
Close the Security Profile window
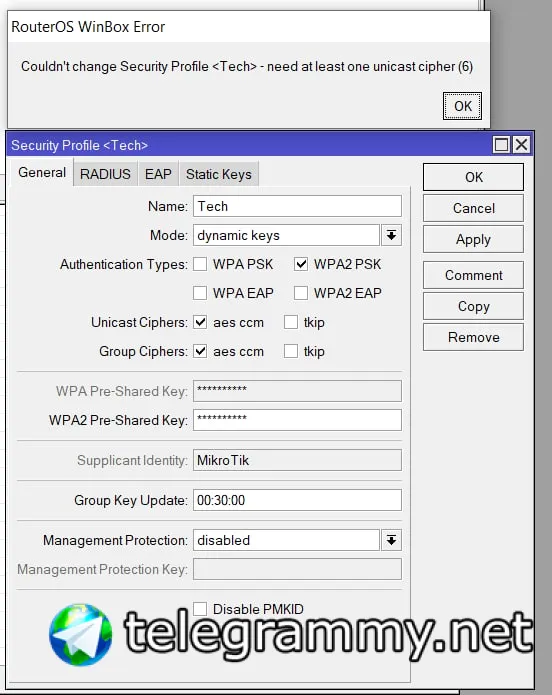(521, 144)
